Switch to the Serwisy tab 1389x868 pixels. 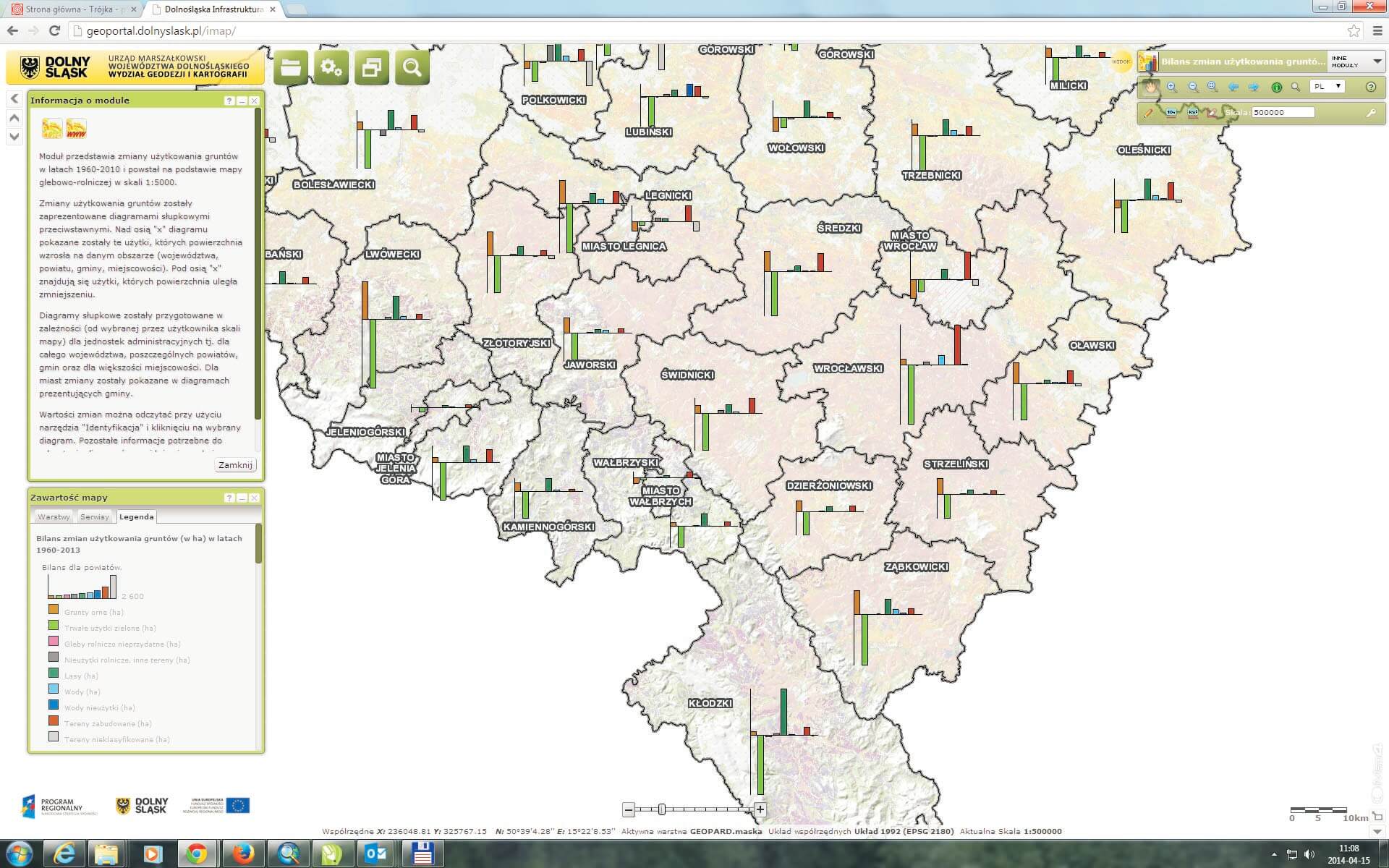(x=95, y=516)
